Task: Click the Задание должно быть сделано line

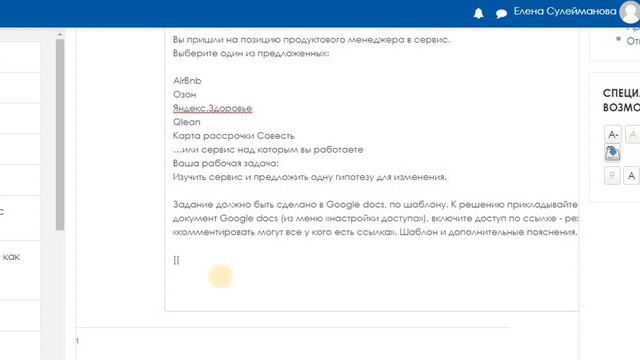Action: click(x=375, y=204)
